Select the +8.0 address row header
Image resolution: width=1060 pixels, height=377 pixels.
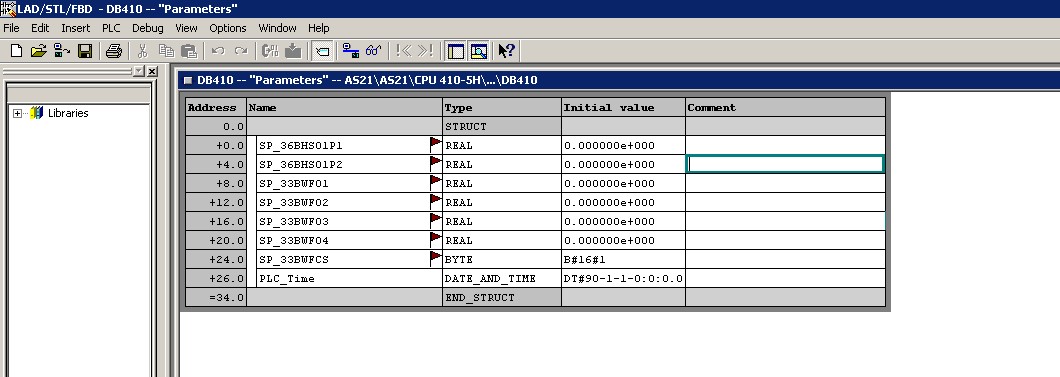(x=216, y=183)
